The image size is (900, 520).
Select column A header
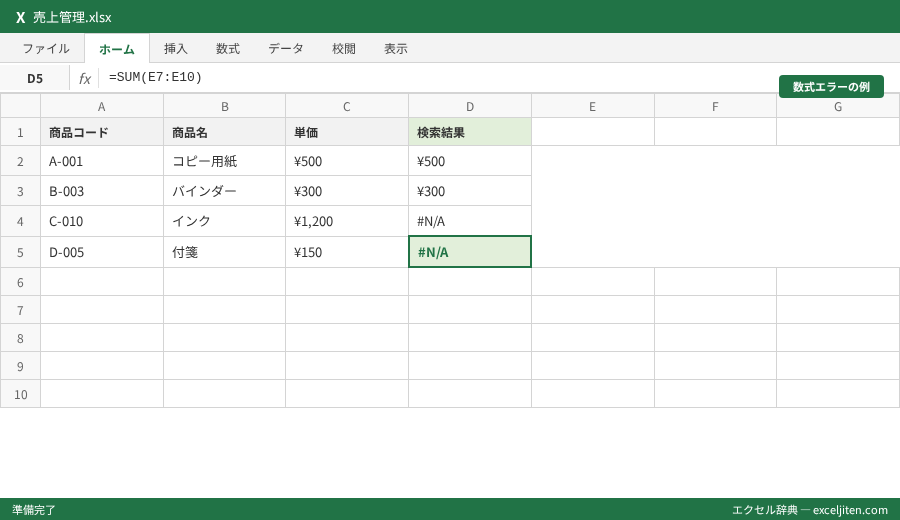click(x=102, y=106)
